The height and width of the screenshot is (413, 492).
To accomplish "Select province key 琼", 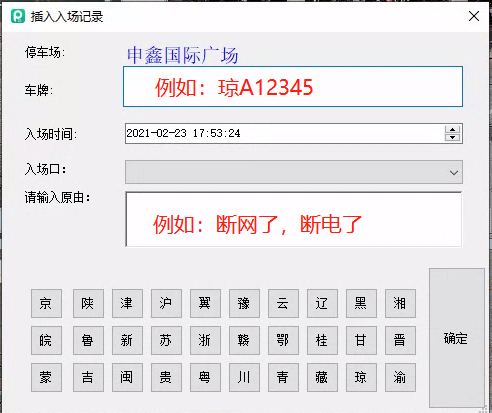I will [361, 377].
